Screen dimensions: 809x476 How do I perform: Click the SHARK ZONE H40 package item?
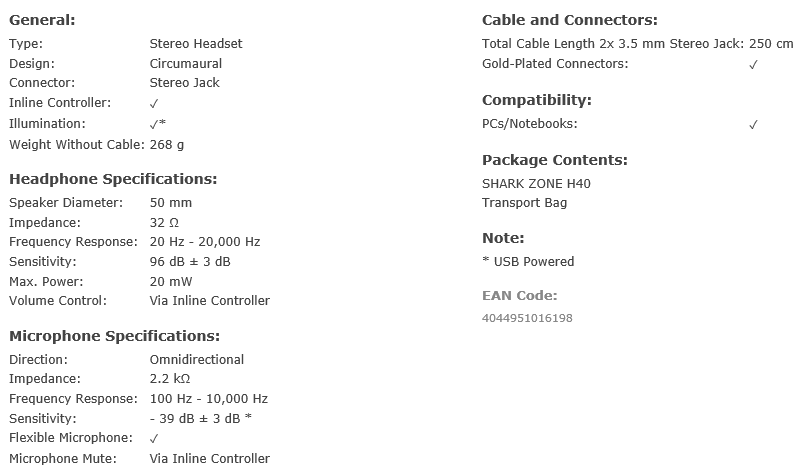536,184
